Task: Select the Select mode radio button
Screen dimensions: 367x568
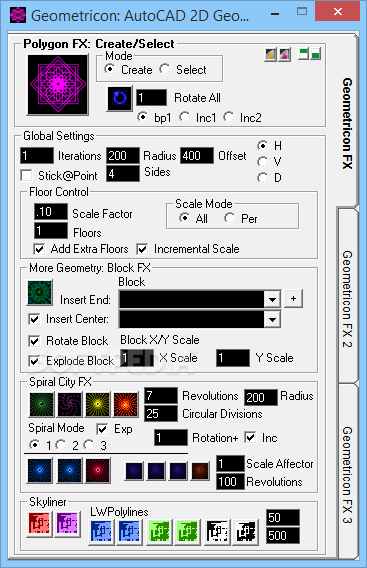Action: 165,69
